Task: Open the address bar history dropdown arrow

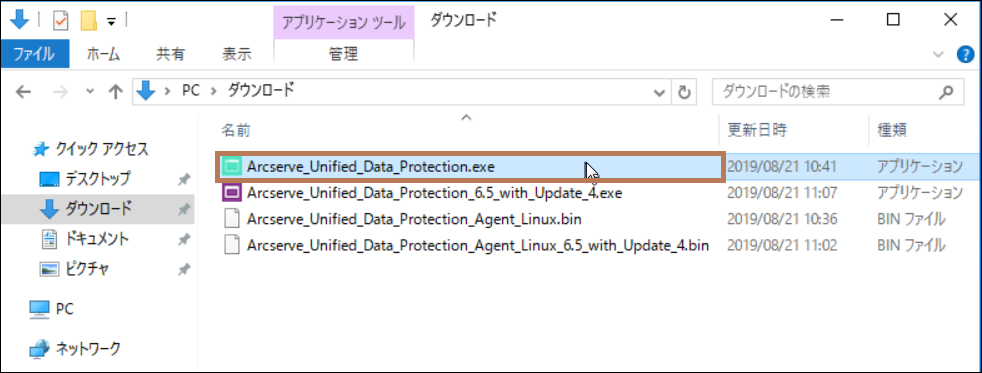Action: pos(659,93)
